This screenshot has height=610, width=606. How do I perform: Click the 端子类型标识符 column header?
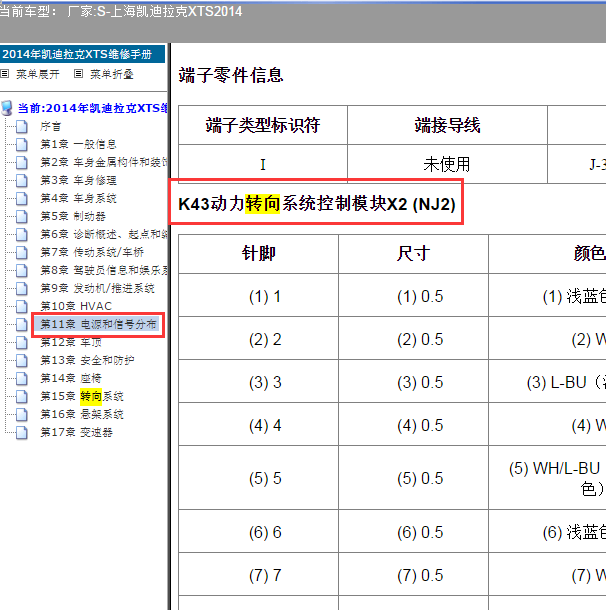point(263,125)
